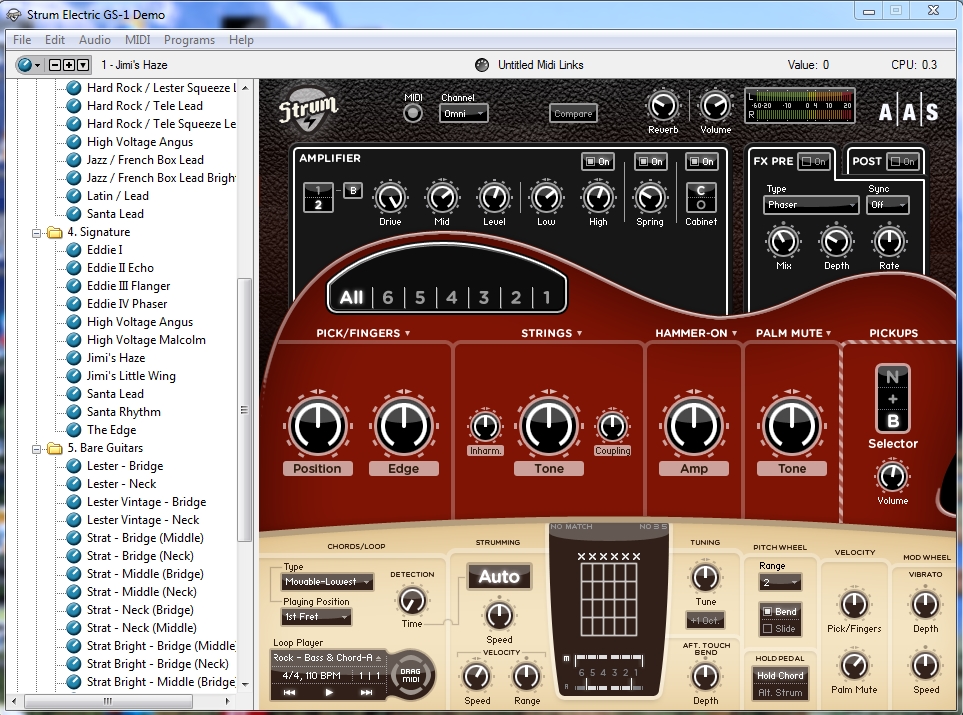Open the Audio menu
Image resolution: width=963 pixels, height=715 pixels.
95,40
